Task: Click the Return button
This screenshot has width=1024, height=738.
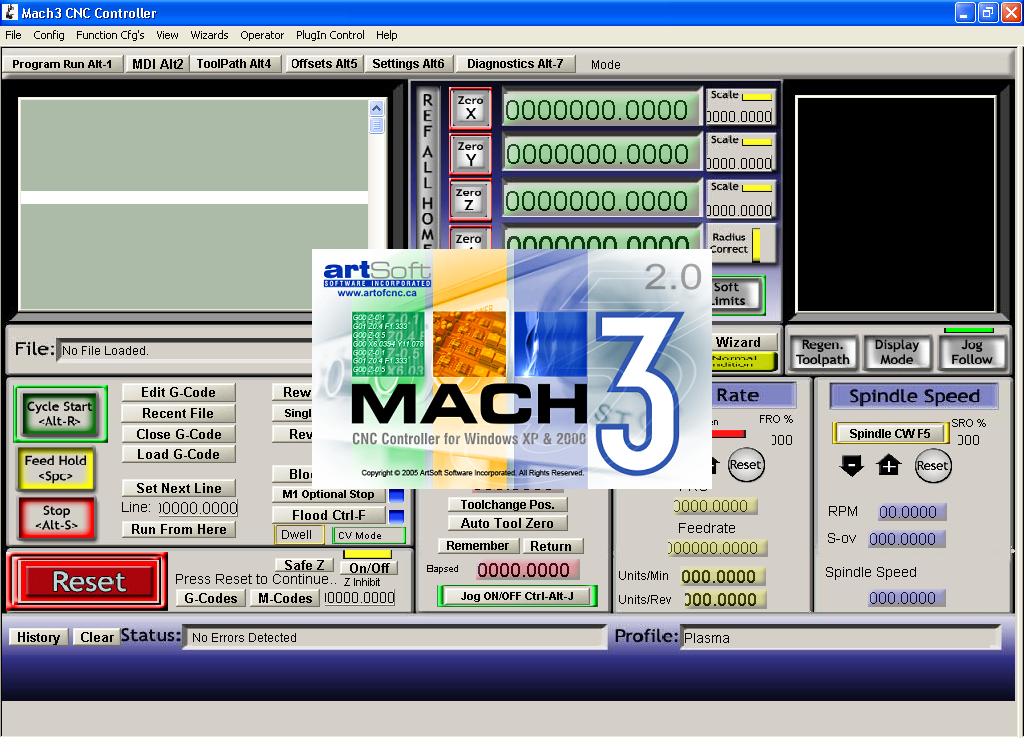Action: 551,546
